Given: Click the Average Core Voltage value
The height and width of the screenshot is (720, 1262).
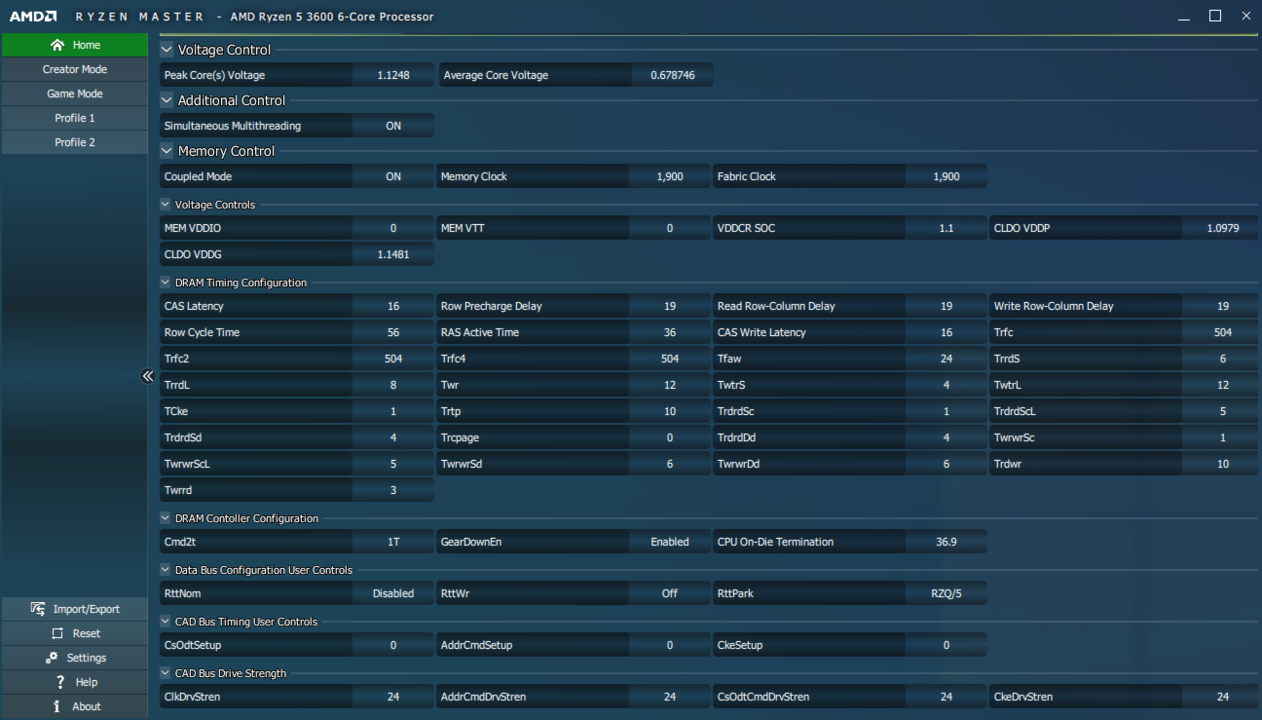Looking at the screenshot, I should [672, 75].
